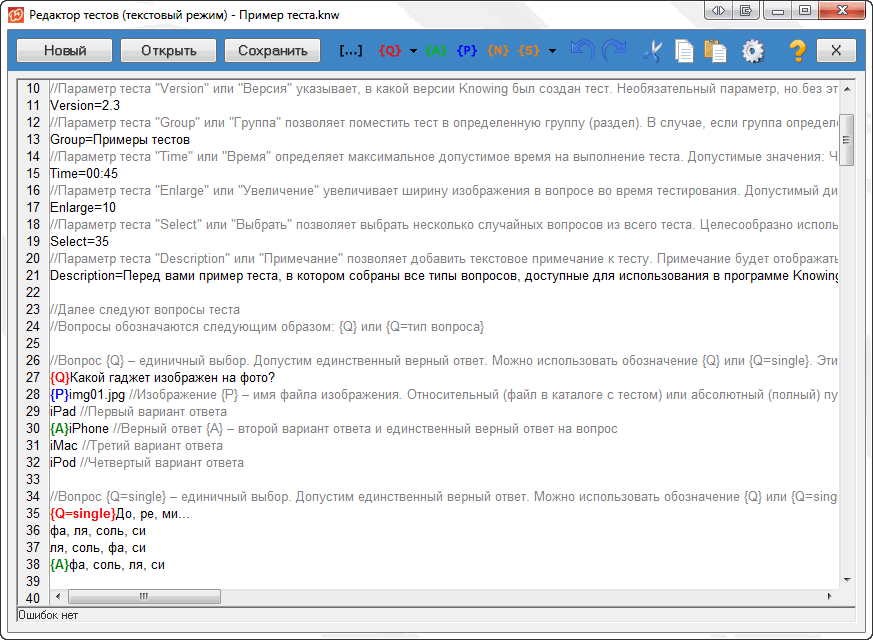Viewport: 873px width, 640px height.
Task: Click the Новый button
Action: coord(65,51)
